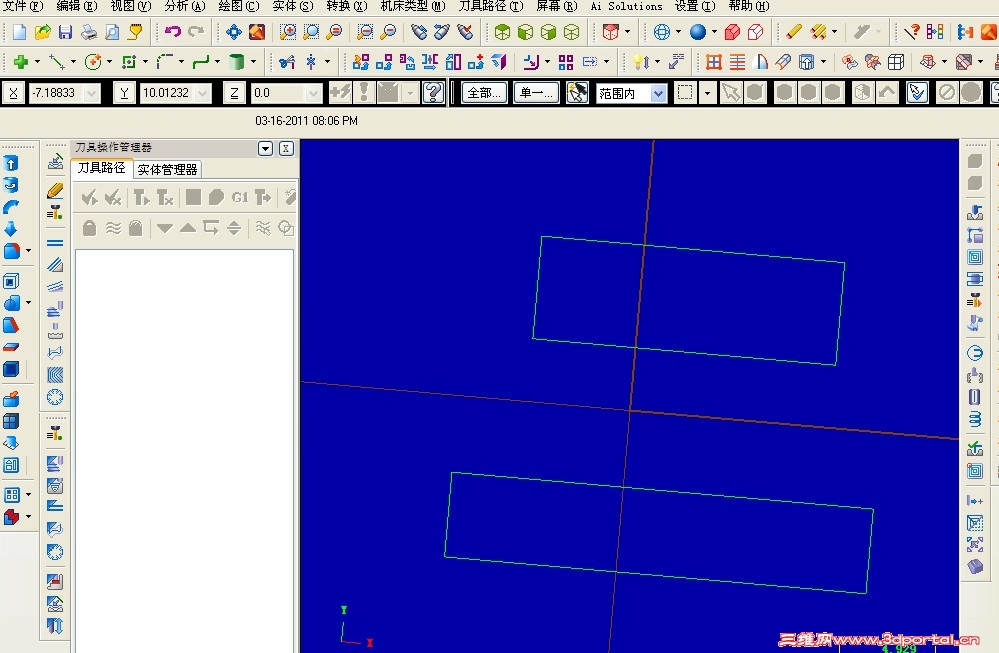Click the 全部... All selection button
Viewport: 999px width, 653px height.
pyautogui.click(x=484, y=93)
